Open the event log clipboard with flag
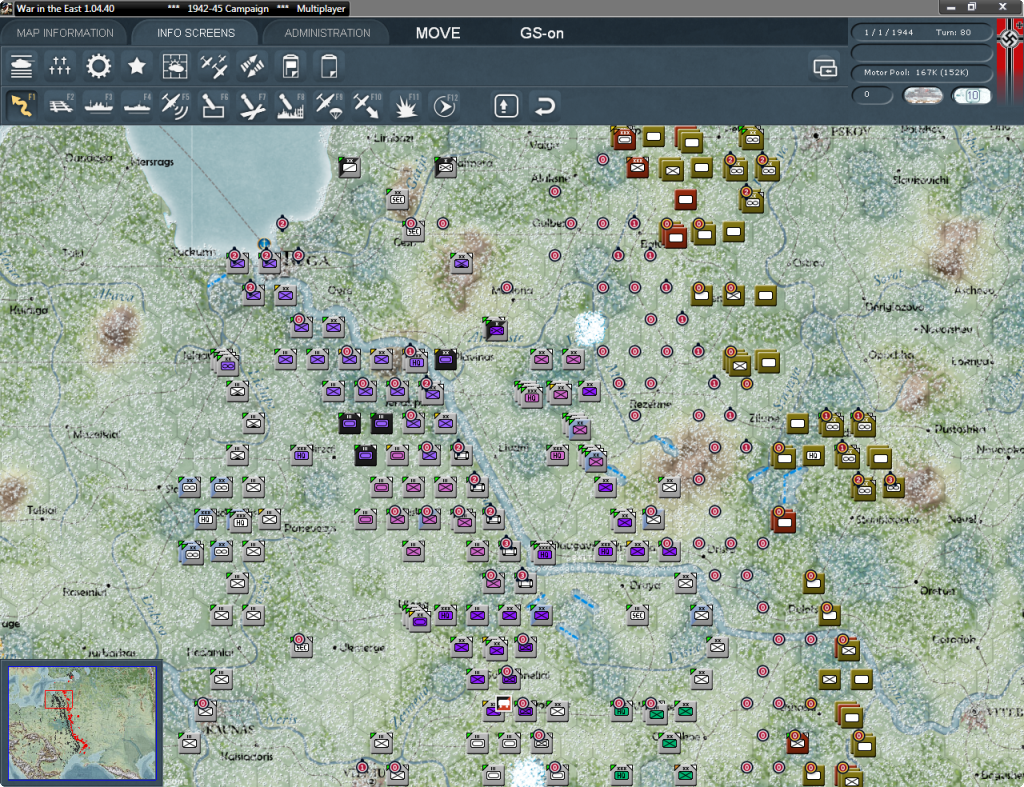Screen dimensions: 1024x787 [291, 66]
